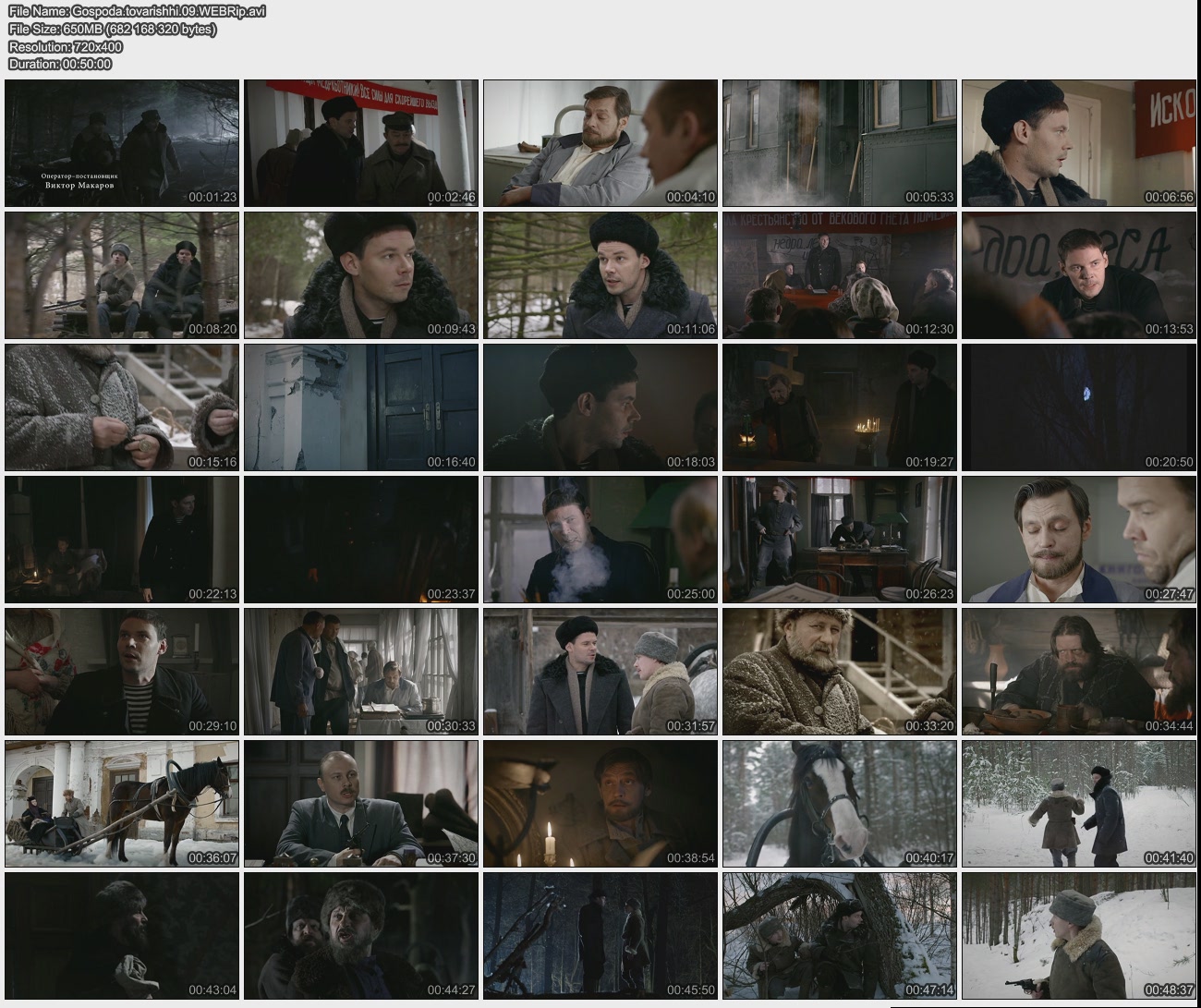Click the thumbnail timestamped 00:01:23
The height and width of the screenshot is (1008, 1201).
pyautogui.click(x=122, y=143)
